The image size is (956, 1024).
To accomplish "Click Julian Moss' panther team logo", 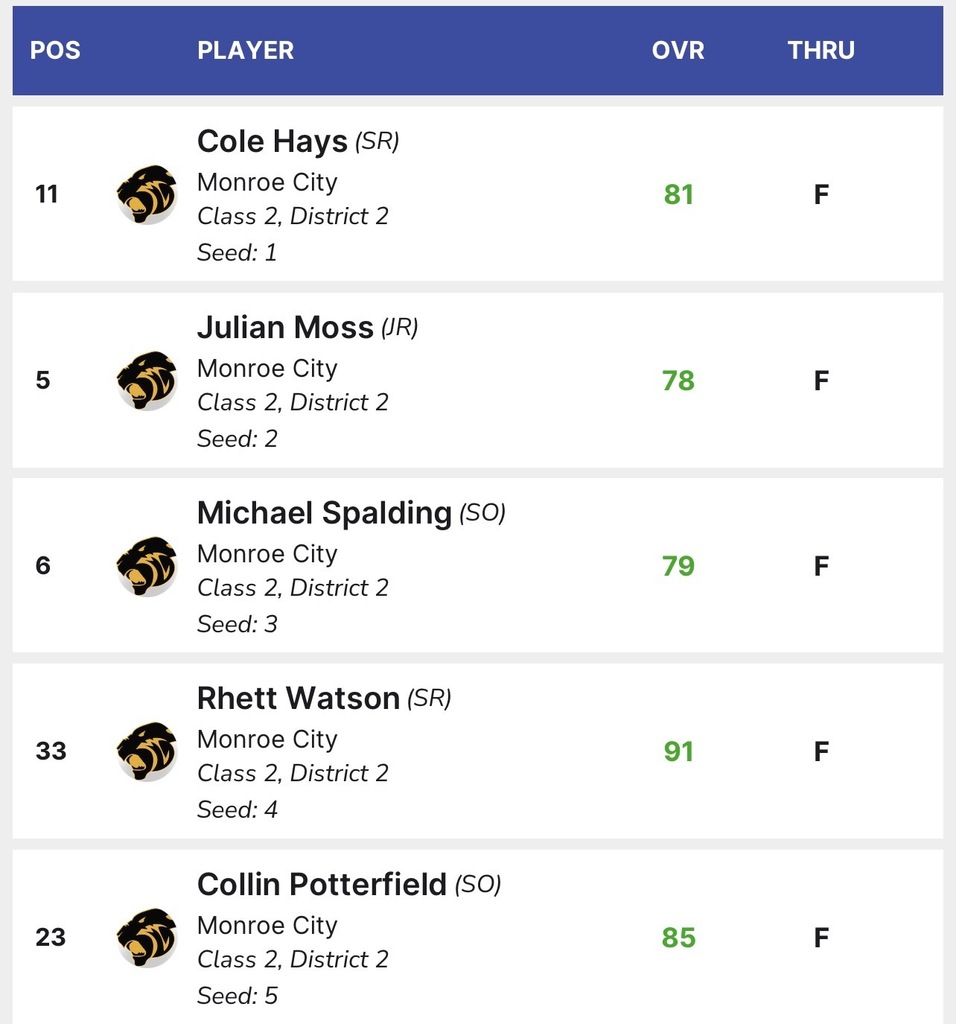I will pos(146,380).
